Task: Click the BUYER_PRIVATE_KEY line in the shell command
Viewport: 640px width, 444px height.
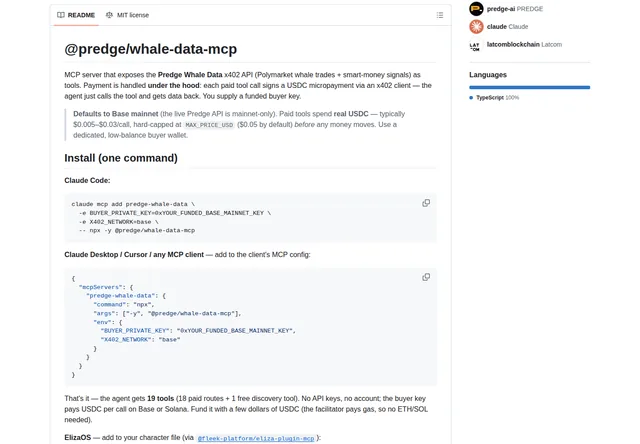Action: click(x=175, y=213)
